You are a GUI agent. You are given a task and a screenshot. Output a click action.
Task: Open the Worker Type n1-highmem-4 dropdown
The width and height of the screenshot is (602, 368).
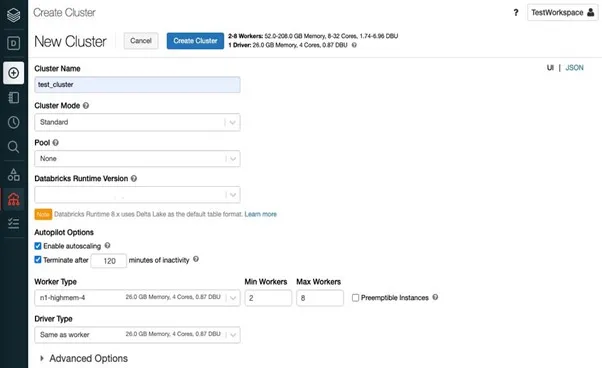137,298
